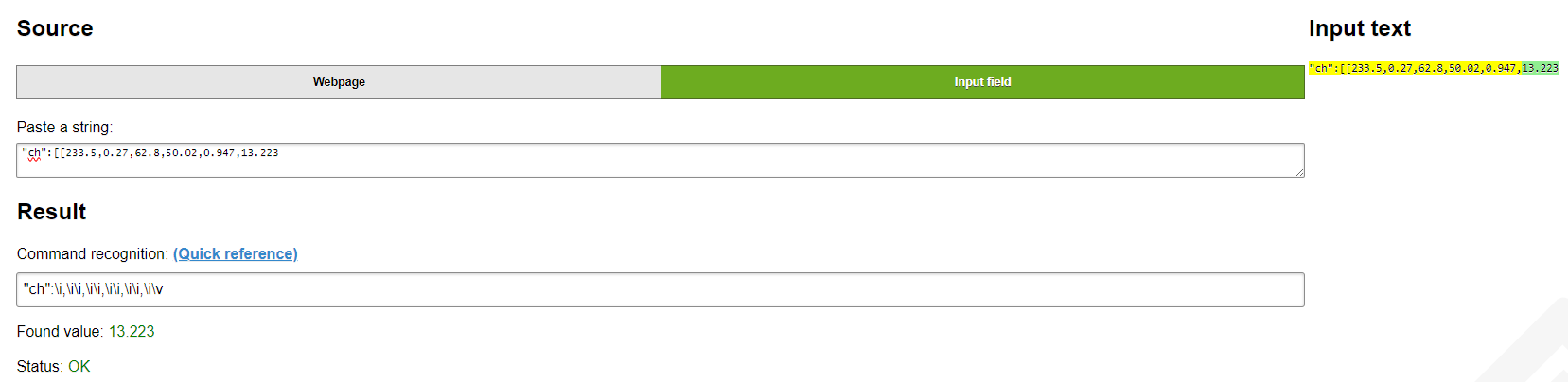Viewport: 1568px width, 382px height.
Task: Place cursor at 13.223 in pasted string
Action: 259,153
